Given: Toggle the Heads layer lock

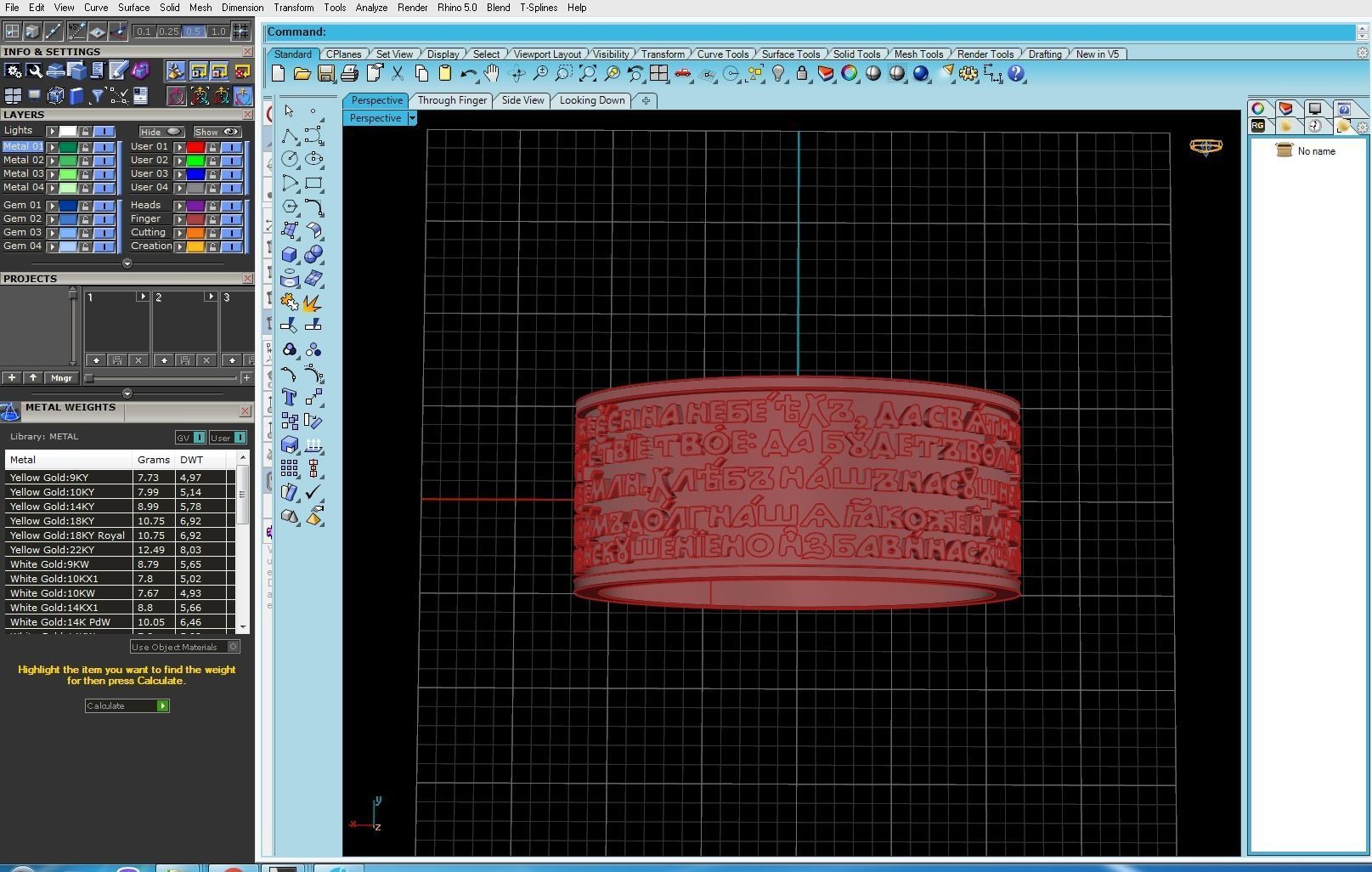Looking at the screenshot, I should [212, 206].
